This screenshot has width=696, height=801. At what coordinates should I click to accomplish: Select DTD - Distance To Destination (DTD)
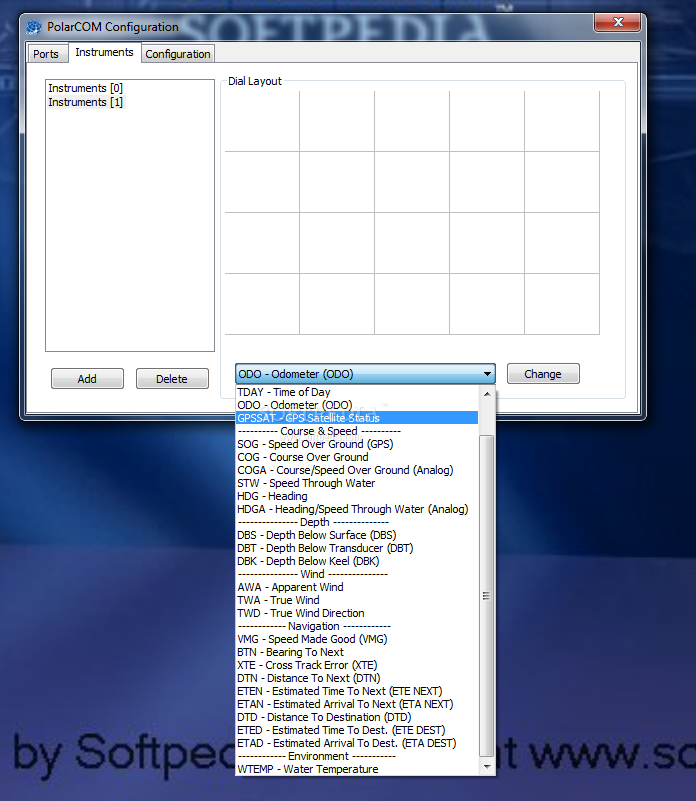pos(357,718)
